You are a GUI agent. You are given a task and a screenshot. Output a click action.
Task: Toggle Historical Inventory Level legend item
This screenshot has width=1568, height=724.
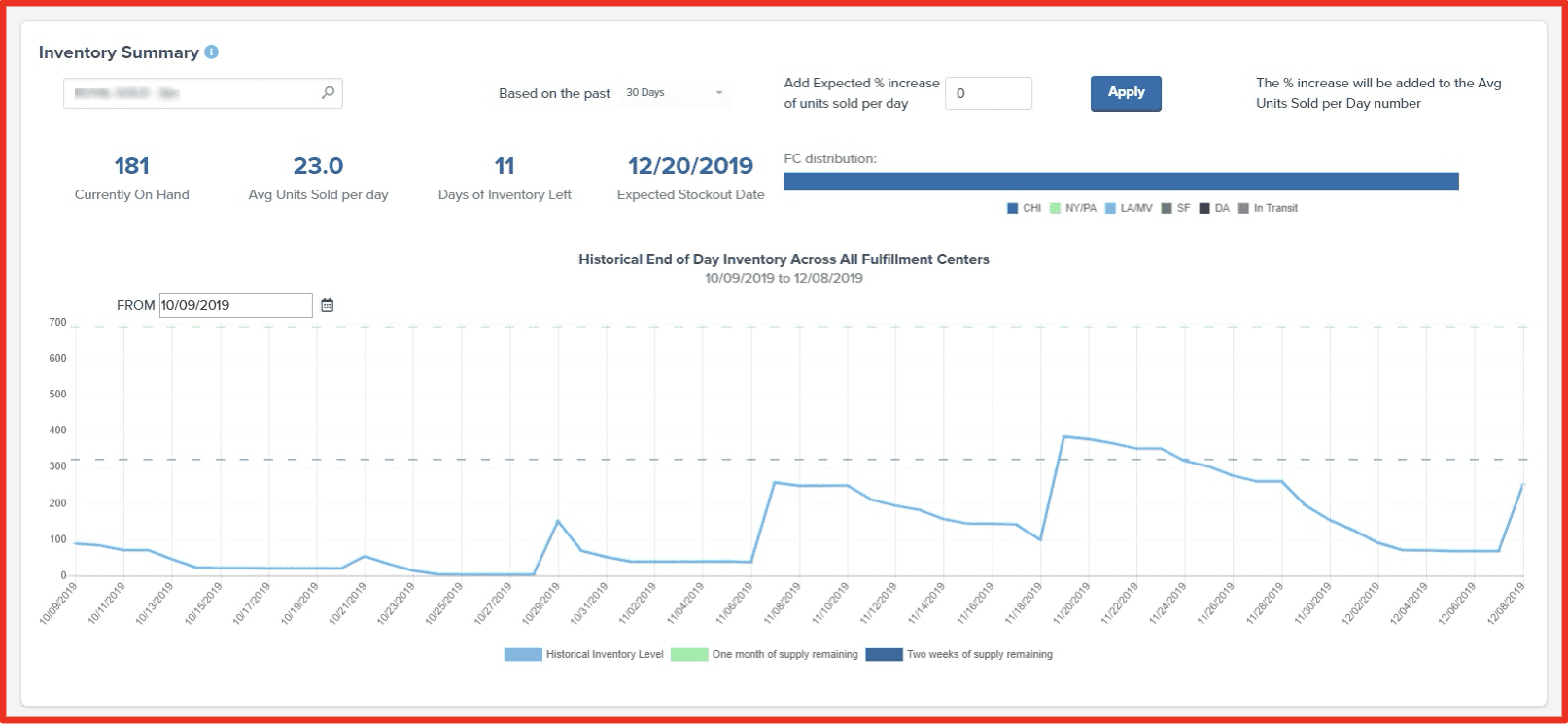(x=584, y=654)
